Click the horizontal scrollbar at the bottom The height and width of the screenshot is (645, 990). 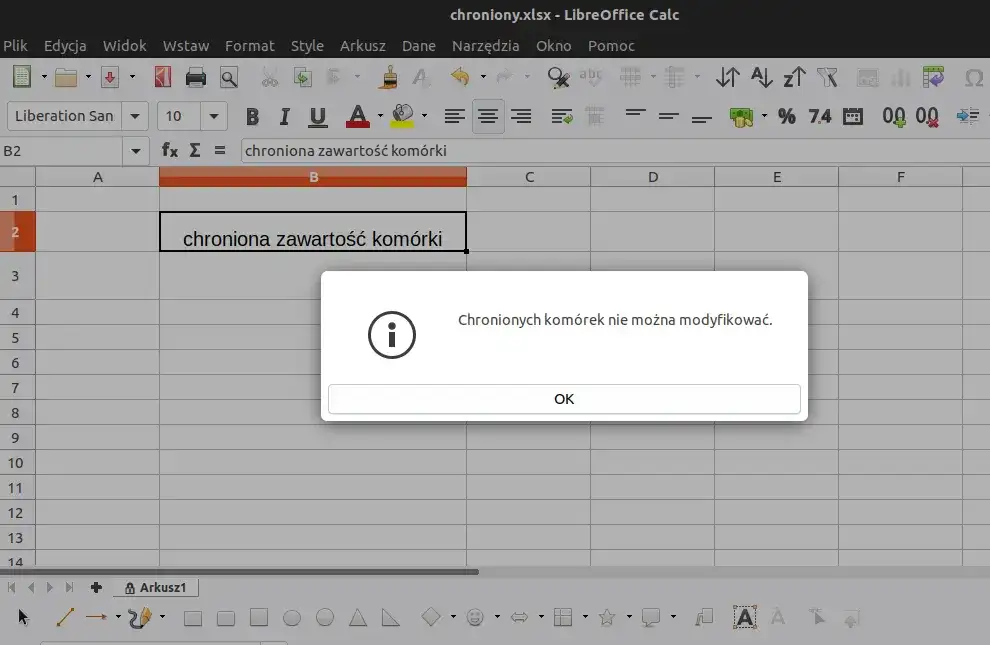point(240,570)
